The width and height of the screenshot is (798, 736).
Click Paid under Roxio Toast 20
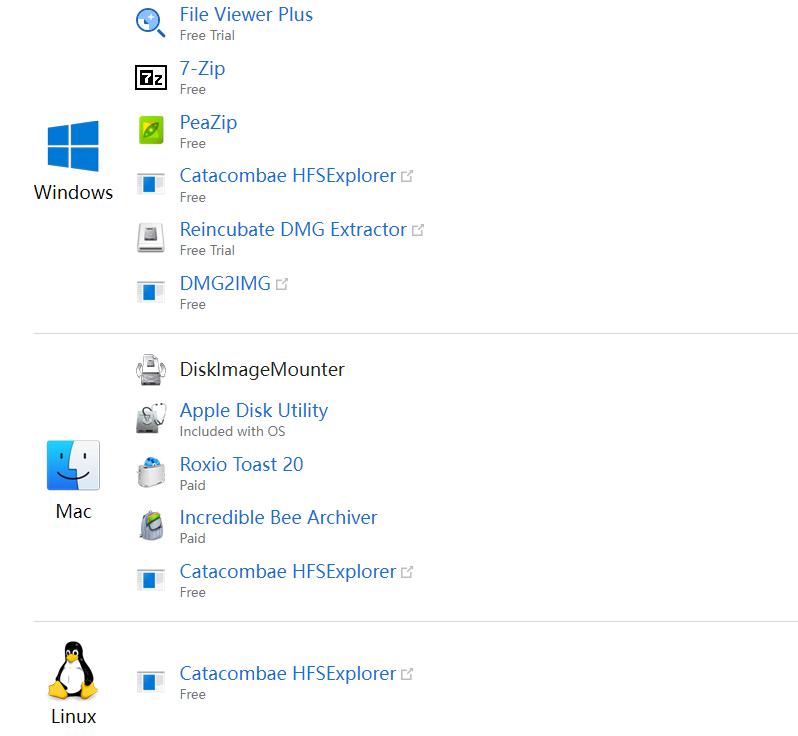coord(192,486)
